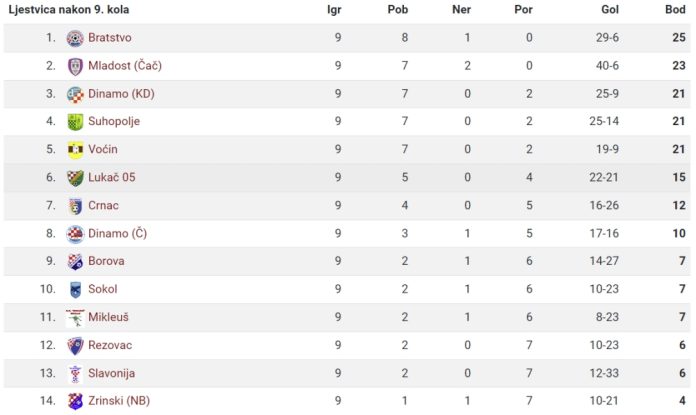Click the Gol column header
Viewport: 696px width, 415px height.
[x=610, y=9]
